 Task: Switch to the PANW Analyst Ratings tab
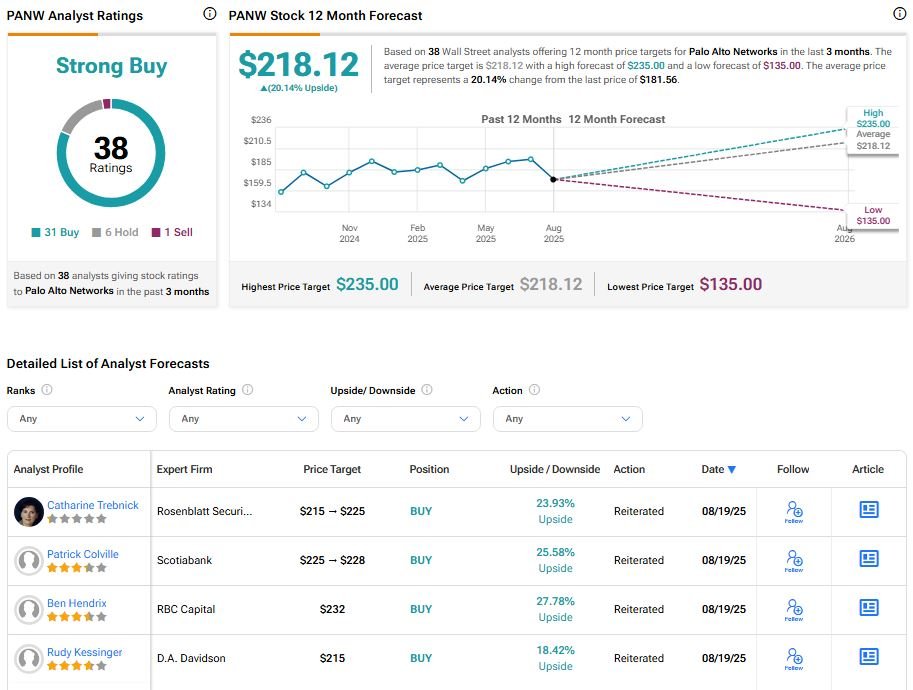pyautogui.click(x=76, y=15)
